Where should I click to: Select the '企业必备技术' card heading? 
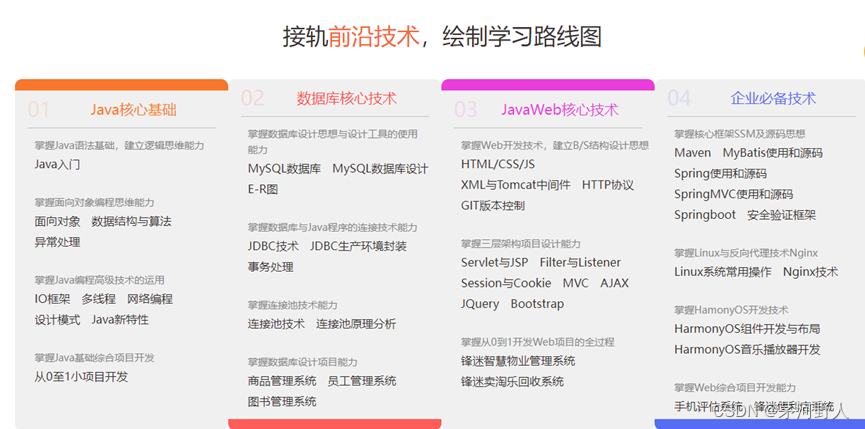[773, 98]
